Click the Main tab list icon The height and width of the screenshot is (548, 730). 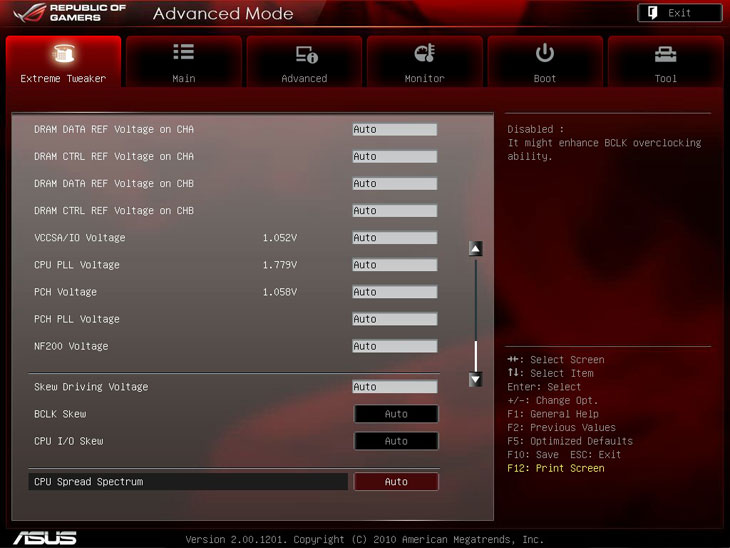(x=183, y=53)
